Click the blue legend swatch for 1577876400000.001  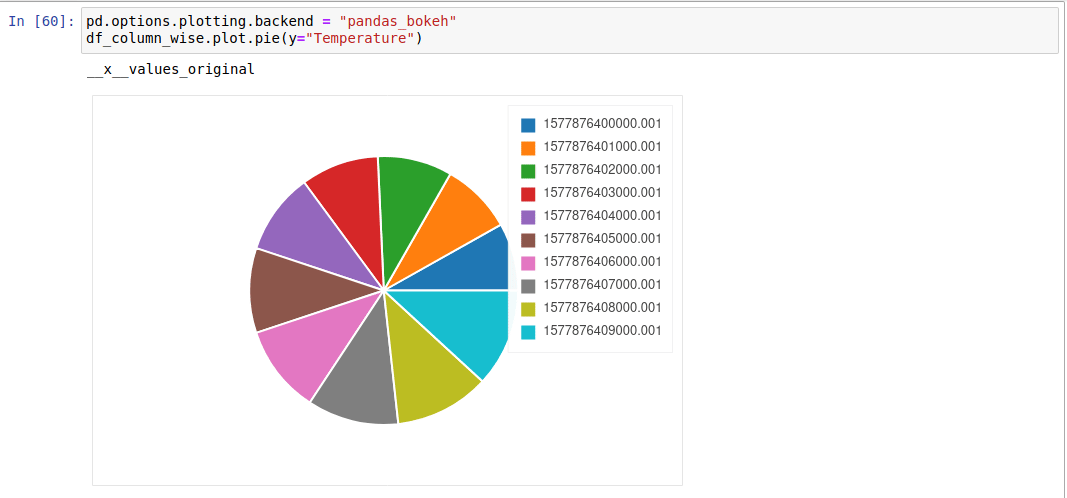(528, 125)
